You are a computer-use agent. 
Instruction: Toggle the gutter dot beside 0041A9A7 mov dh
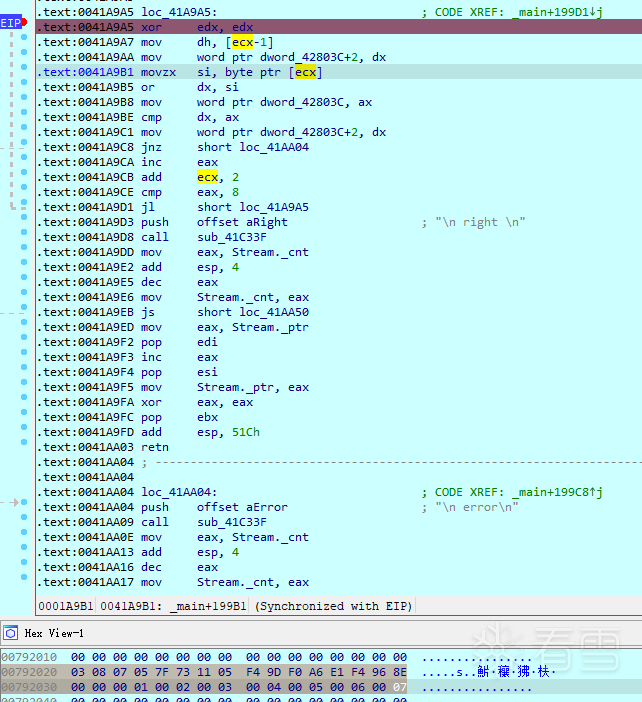click(24, 37)
